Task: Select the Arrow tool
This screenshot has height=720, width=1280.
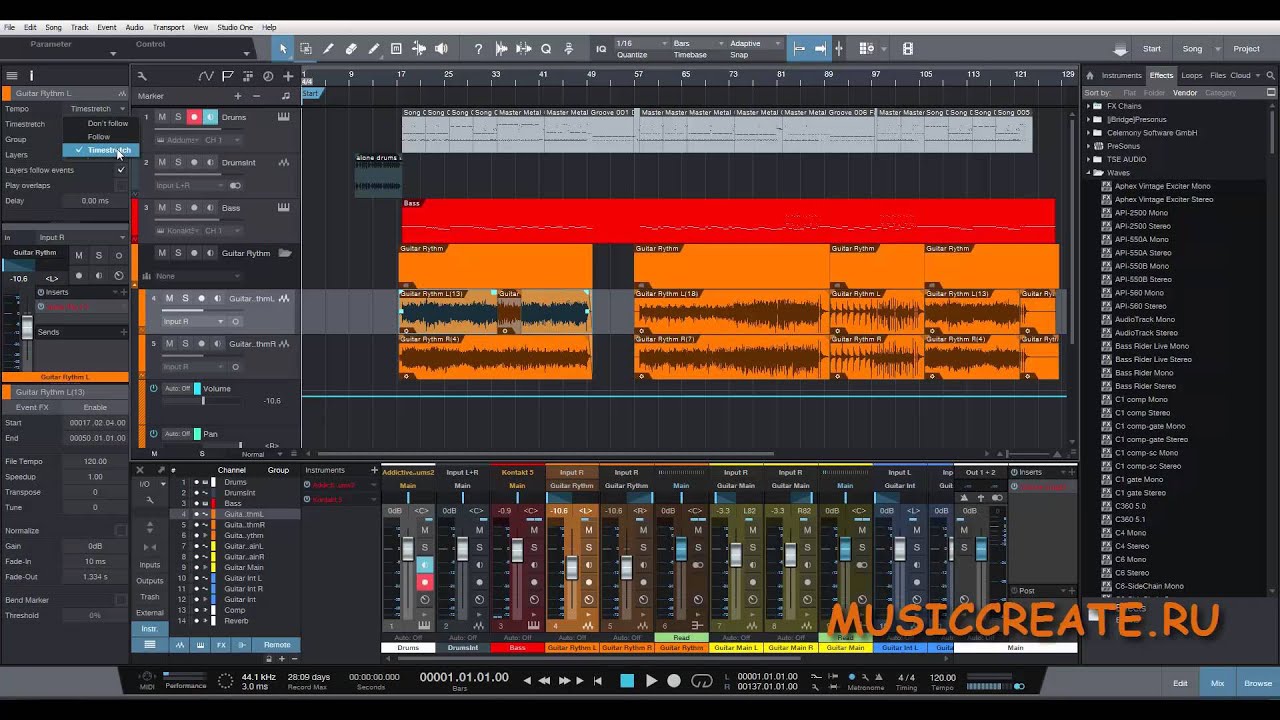Action: (x=283, y=48)
